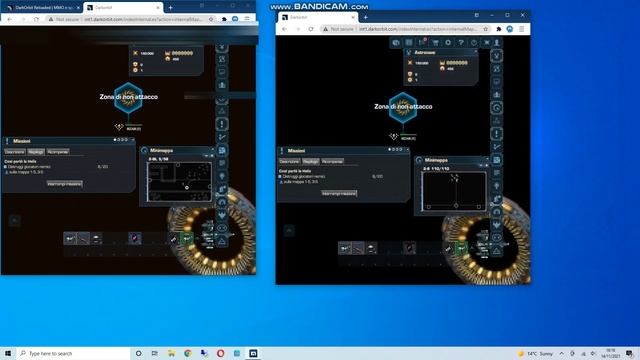Click the warning triangle sidebar icon in right game
Viewport: 640px width, 360px height.
(x=497, y=251)
